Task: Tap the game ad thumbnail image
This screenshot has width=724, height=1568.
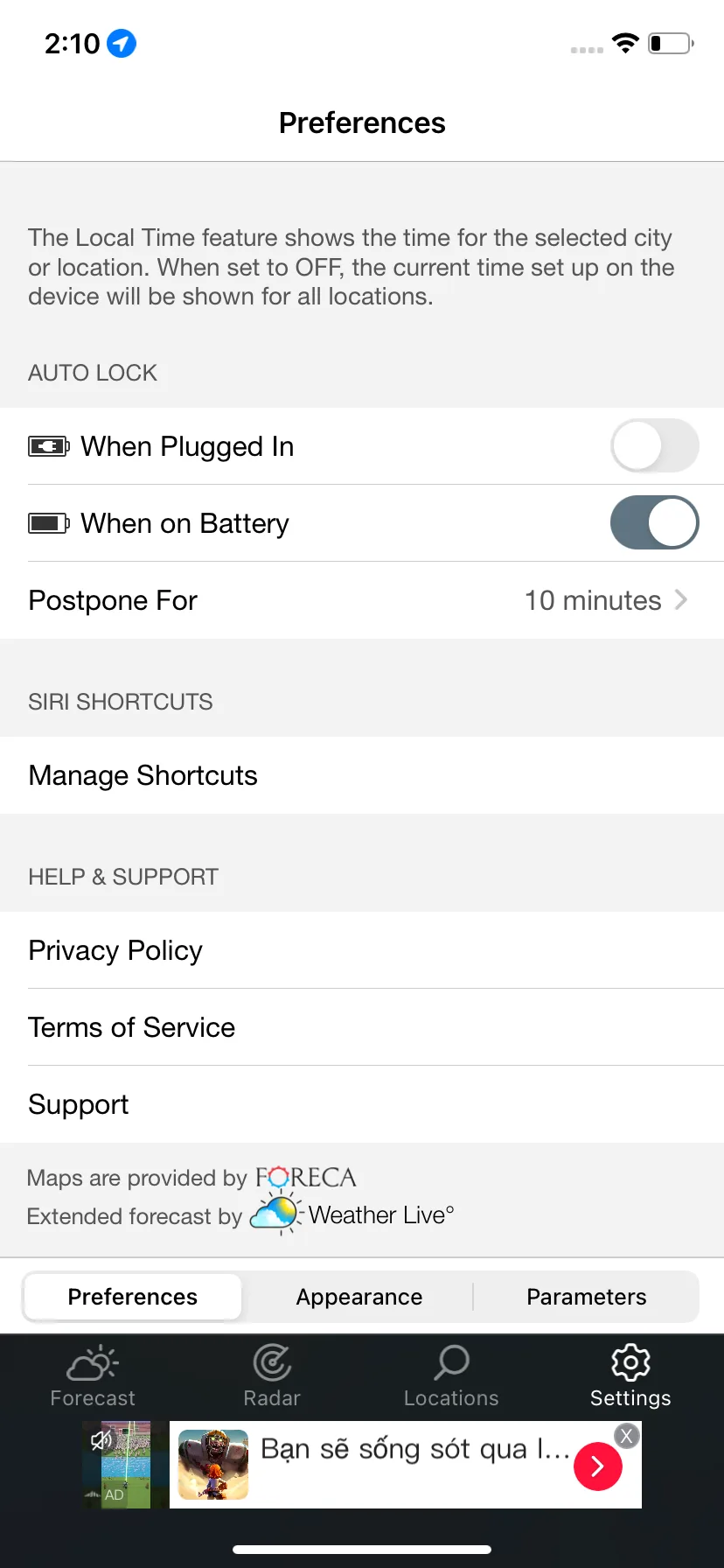Action: coord(213,1465)
